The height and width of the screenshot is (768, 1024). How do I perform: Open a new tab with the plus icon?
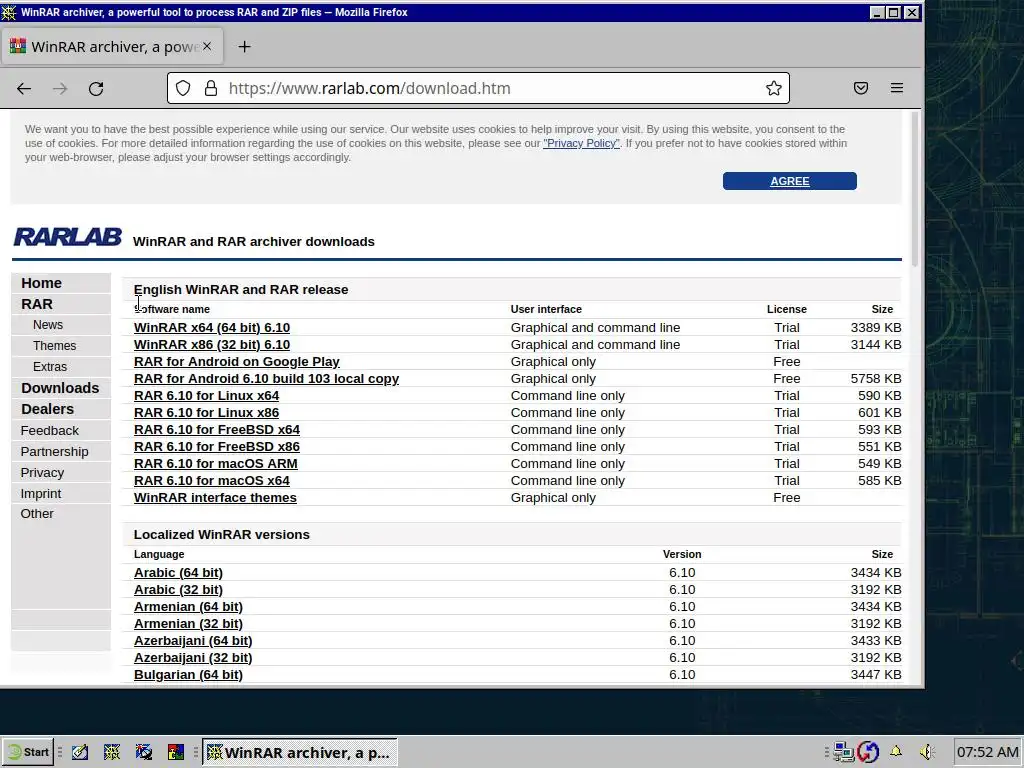click(x=244, y=47)
